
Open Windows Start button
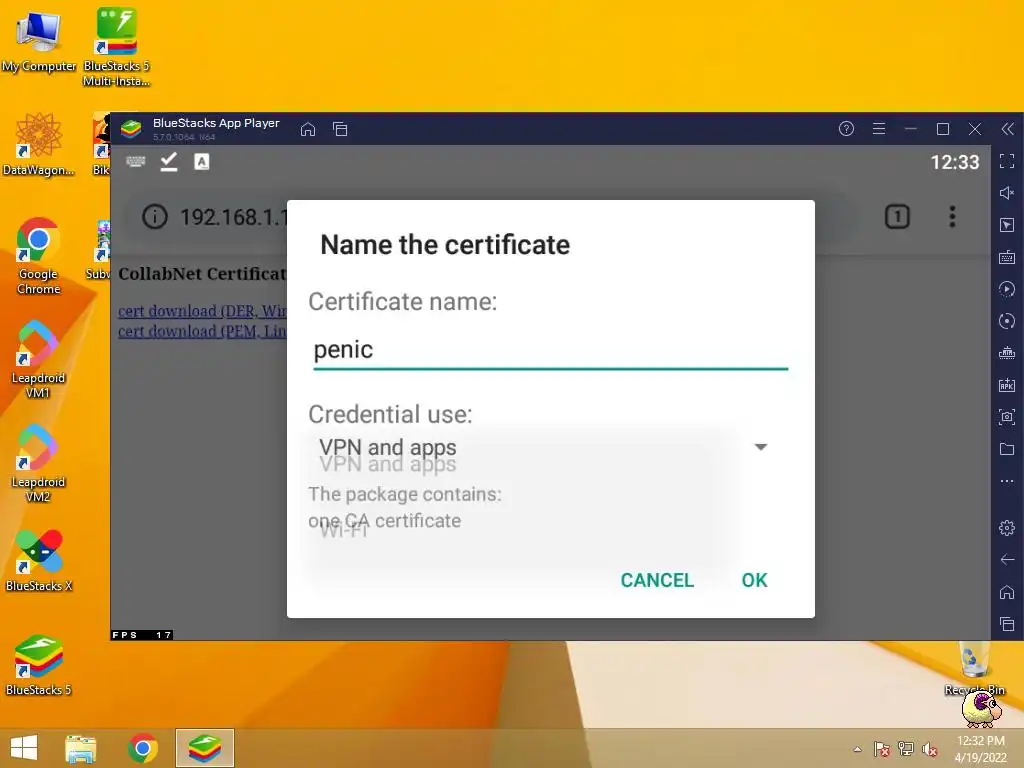24,748
